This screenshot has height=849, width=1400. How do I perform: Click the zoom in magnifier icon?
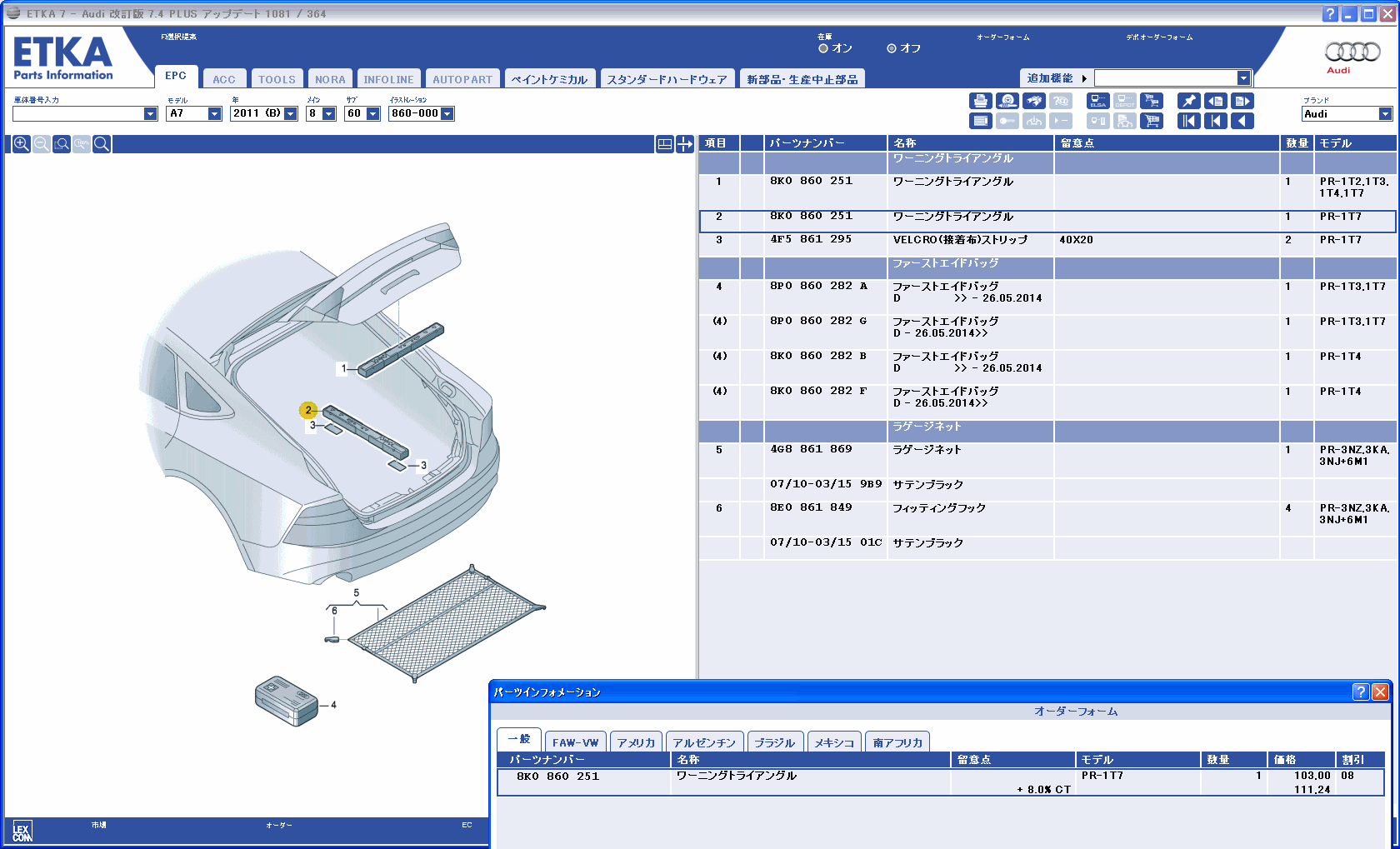[x=22, y=144]
